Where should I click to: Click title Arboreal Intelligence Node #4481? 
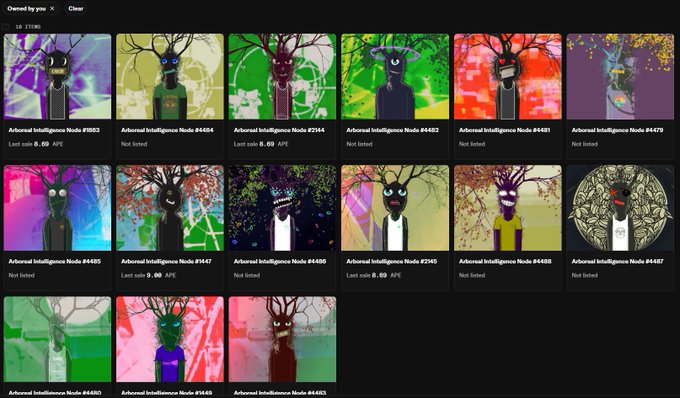505,130
